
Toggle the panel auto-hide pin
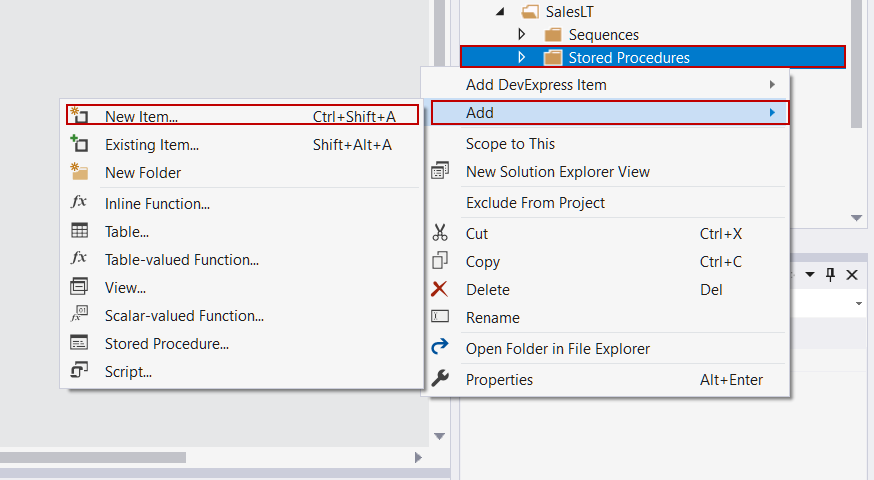tap(830, 275)
